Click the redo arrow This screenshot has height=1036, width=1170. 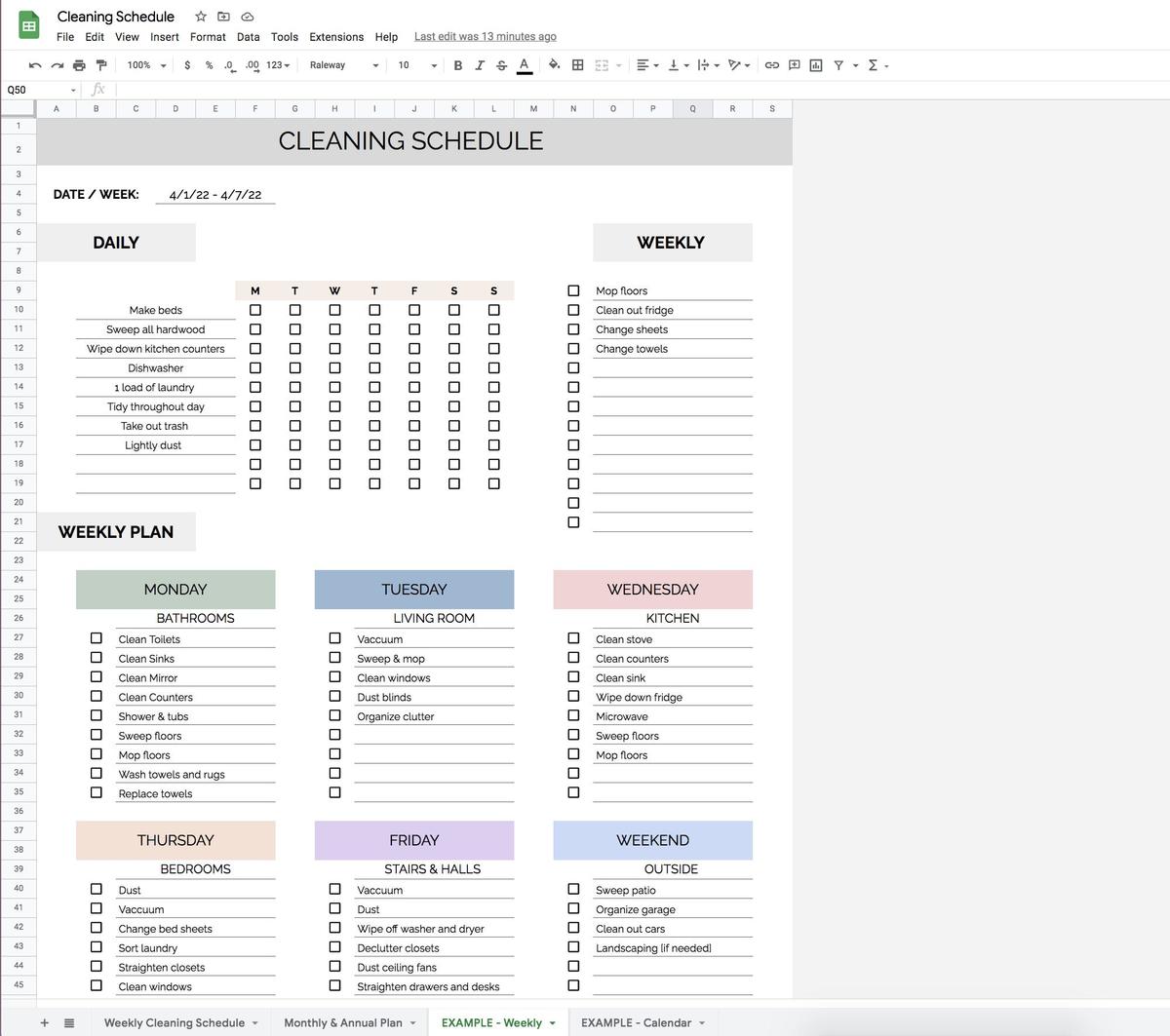pyautogui.click(x=58, y=65)
